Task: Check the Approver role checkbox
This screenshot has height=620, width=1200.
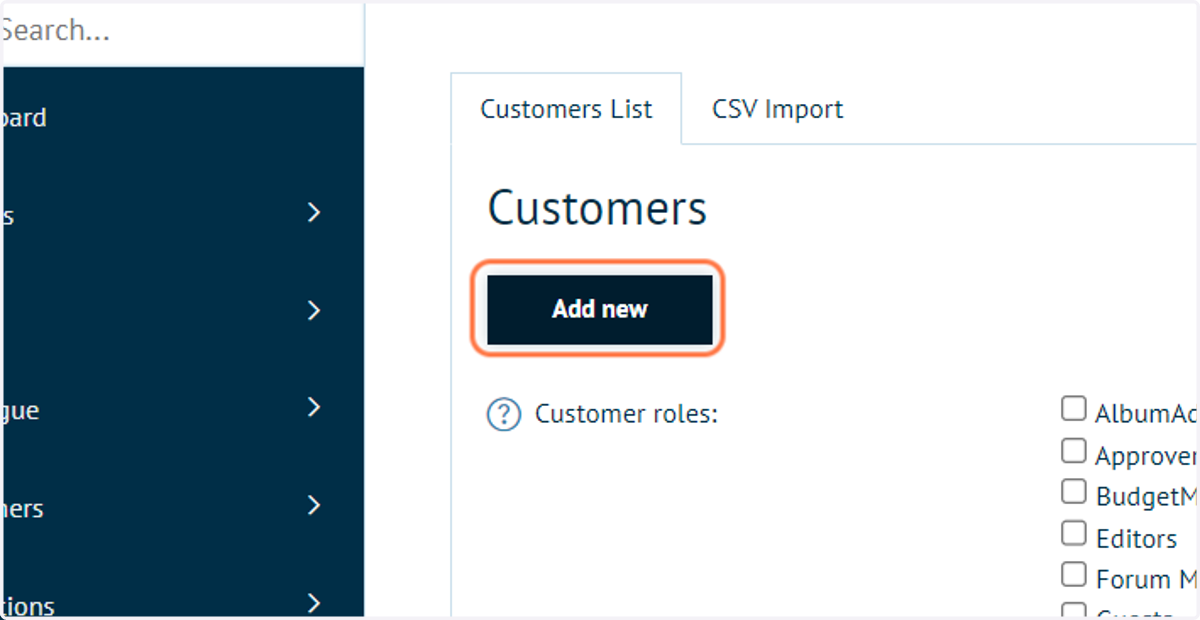Action: 1074,451
